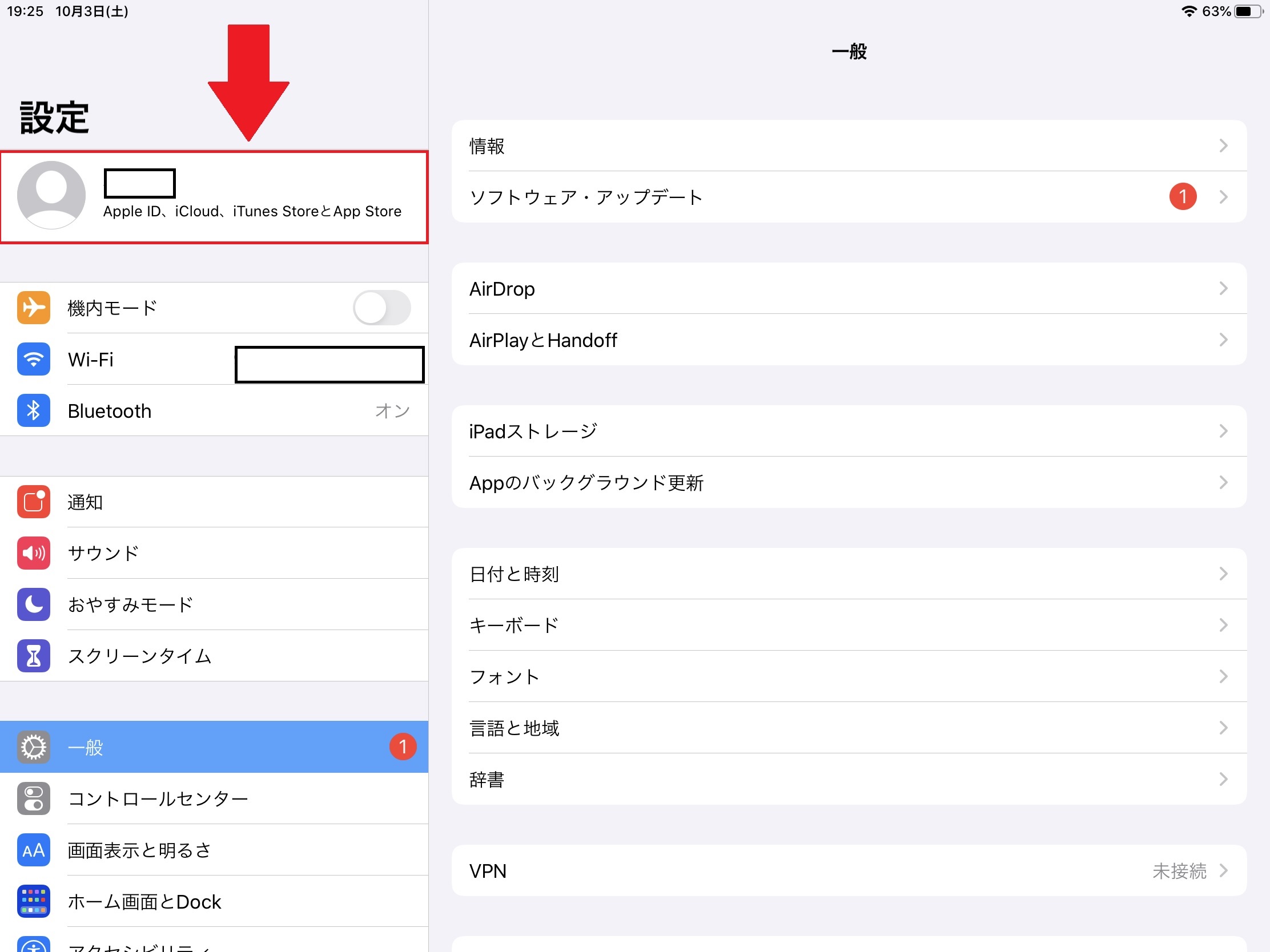The image size is (1270, 952).
Task: Open the フォント settings row
Action: coord(849,676)
